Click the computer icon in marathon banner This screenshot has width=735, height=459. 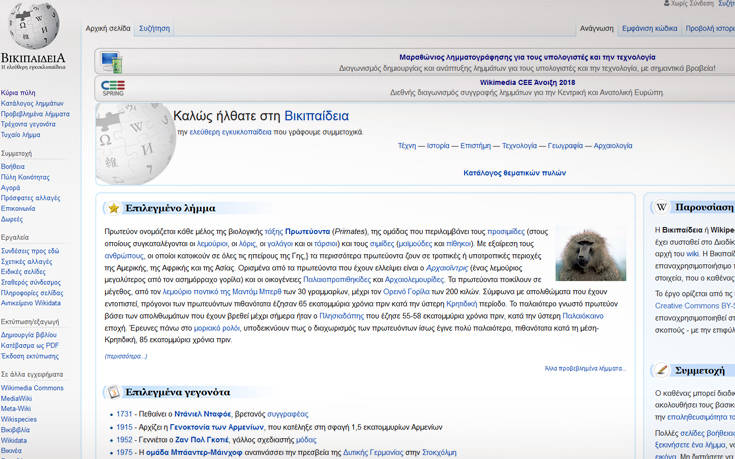tap(112, 62)
